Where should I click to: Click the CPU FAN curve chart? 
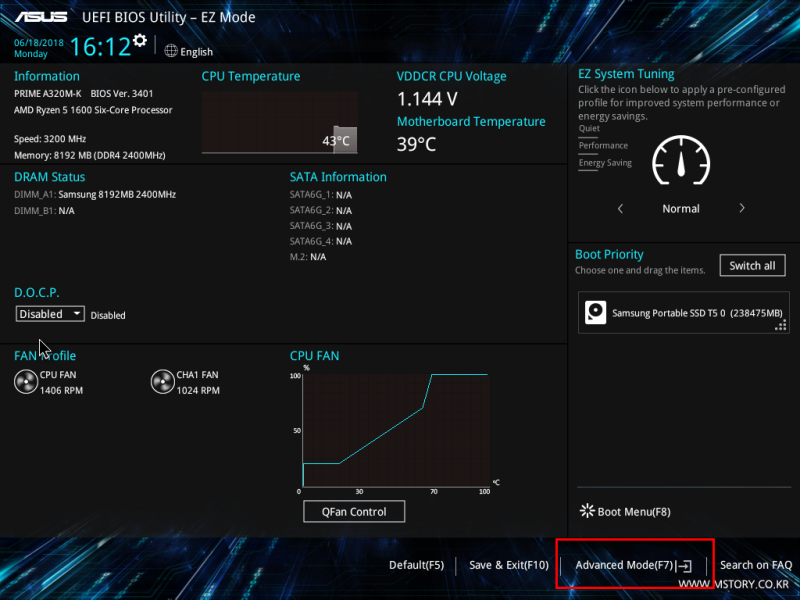tap(396, 431)
